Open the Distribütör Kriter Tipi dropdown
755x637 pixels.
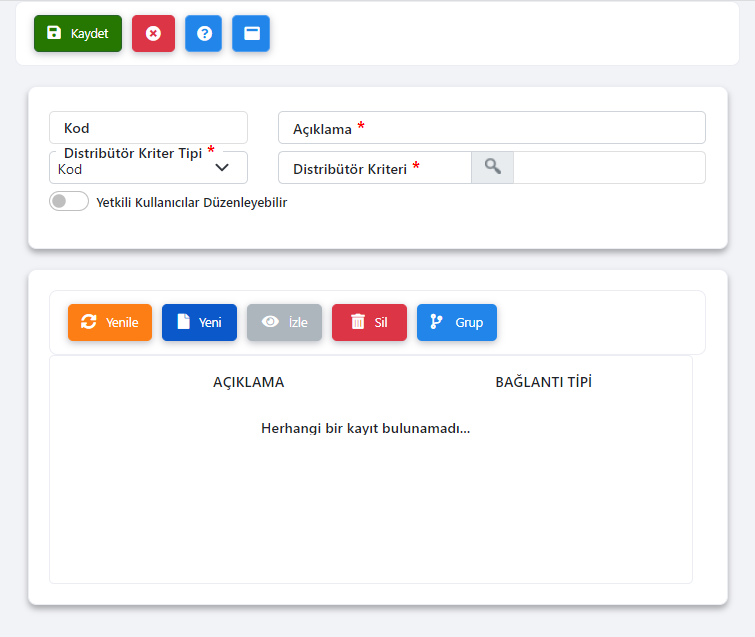[x=140, y=168]
